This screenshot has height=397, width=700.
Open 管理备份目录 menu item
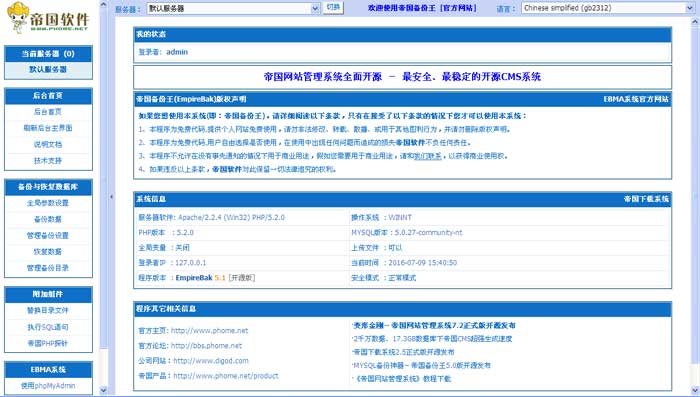tap(48, 267)
